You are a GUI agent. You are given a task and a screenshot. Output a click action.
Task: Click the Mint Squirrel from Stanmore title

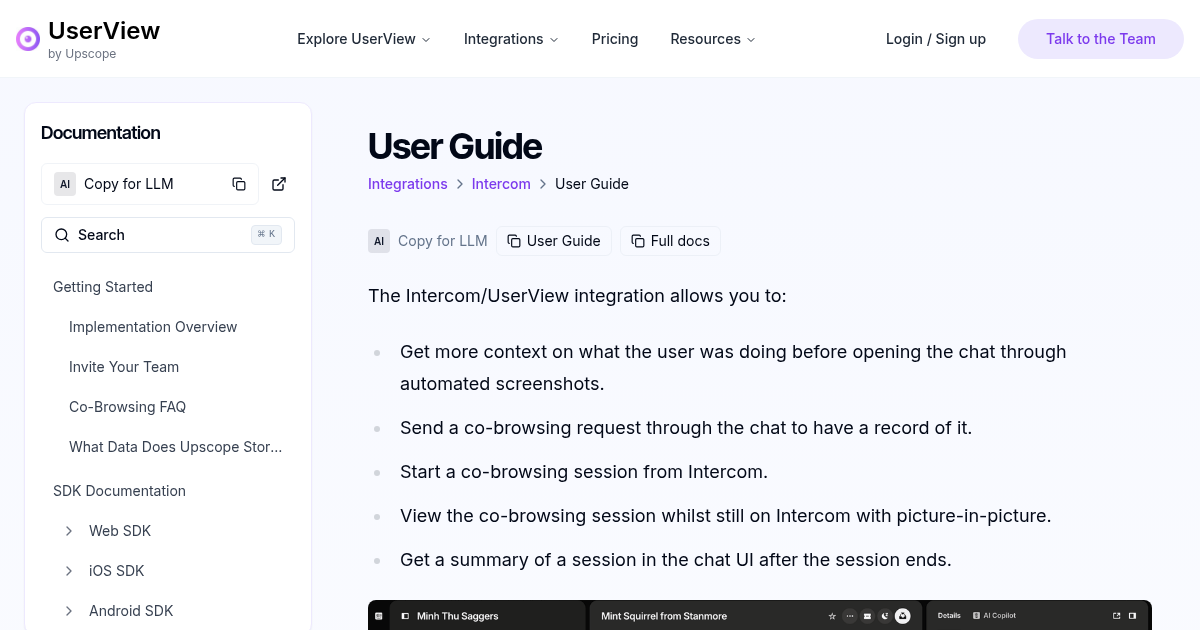tap(664, 616)
